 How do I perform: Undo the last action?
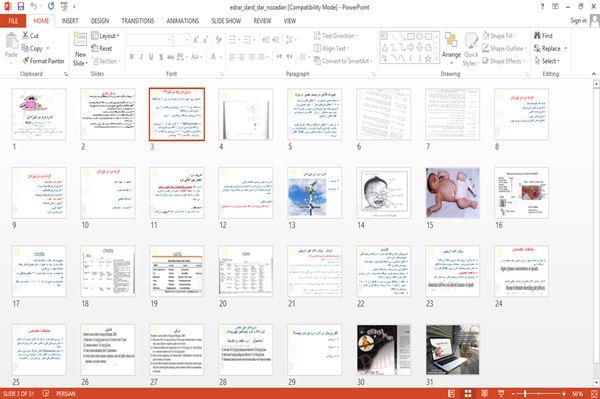[34, 6]
